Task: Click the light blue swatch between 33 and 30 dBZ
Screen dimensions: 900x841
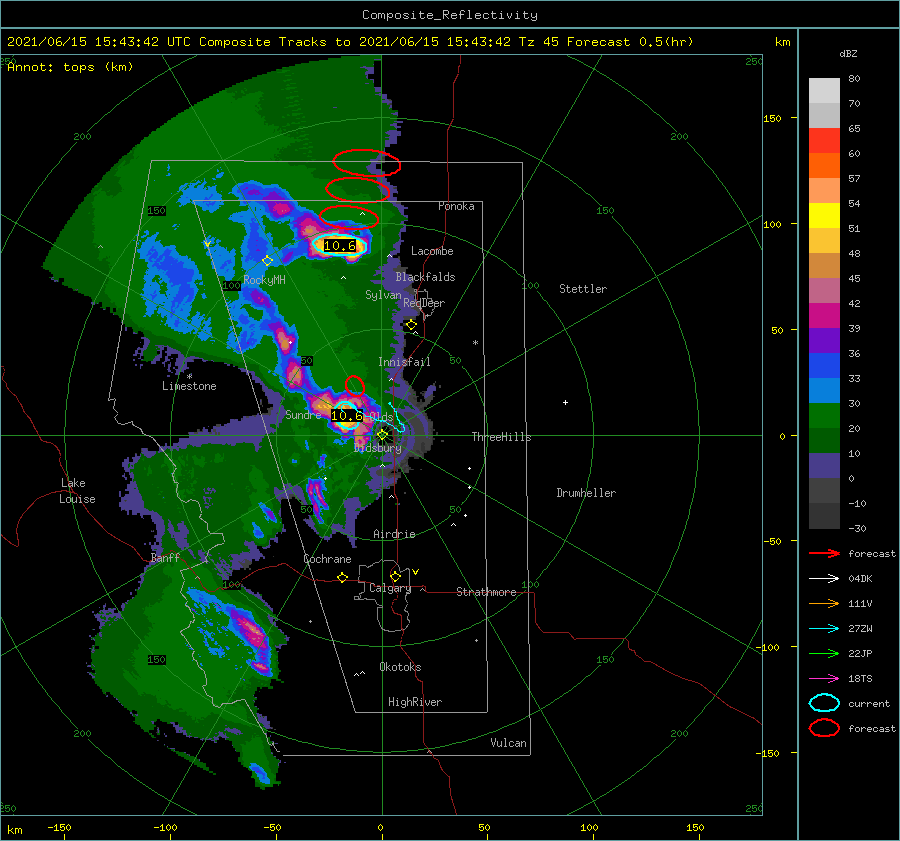Action: pos(824,391)
